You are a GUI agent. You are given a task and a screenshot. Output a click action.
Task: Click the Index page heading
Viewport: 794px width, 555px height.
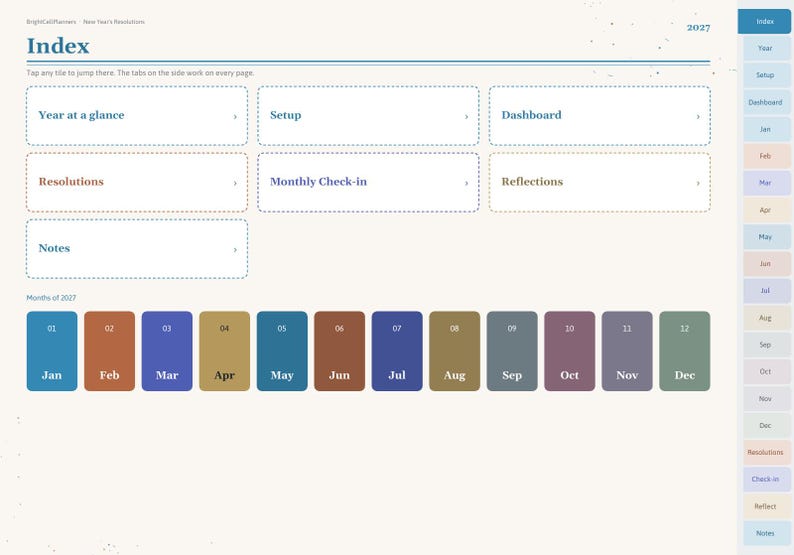coord(58,46)
